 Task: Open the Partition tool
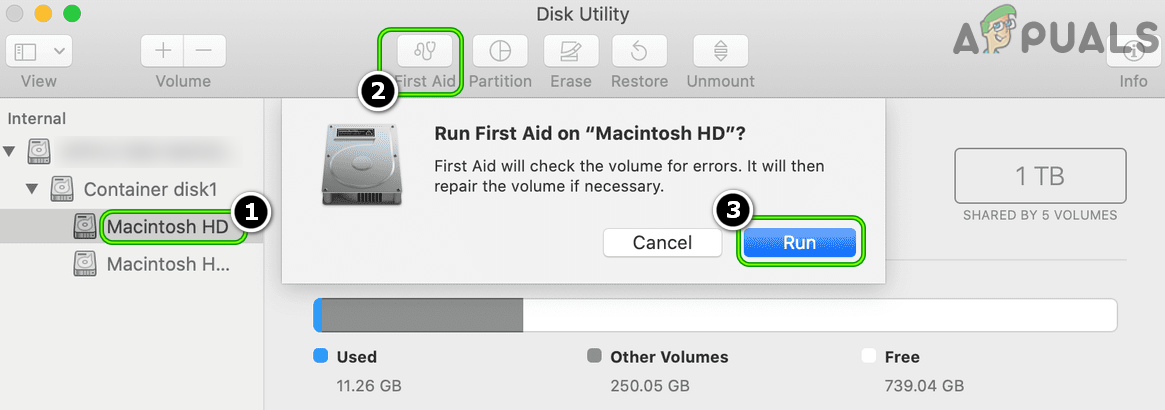click(500, 51)
